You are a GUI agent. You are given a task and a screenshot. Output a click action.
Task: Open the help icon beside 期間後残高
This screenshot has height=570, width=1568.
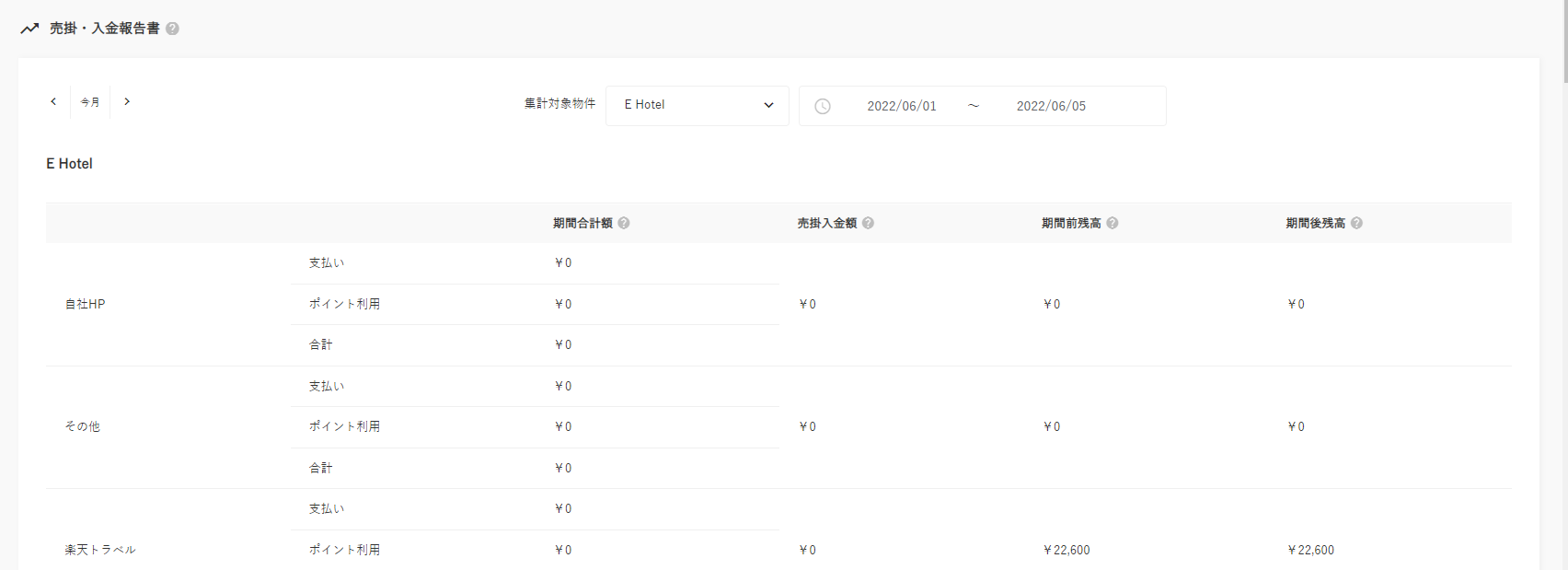(1356, 223)
